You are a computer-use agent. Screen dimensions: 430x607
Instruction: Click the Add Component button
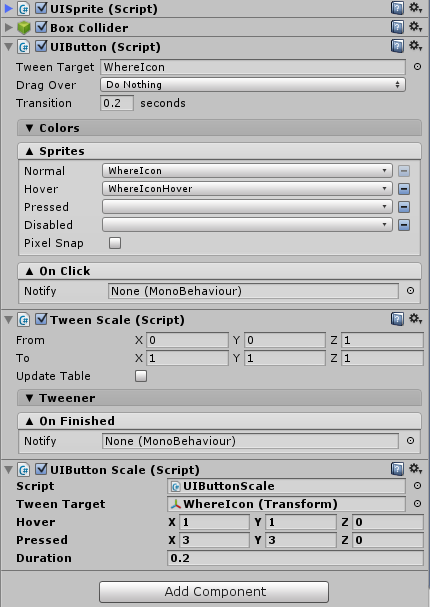[214, 592]
